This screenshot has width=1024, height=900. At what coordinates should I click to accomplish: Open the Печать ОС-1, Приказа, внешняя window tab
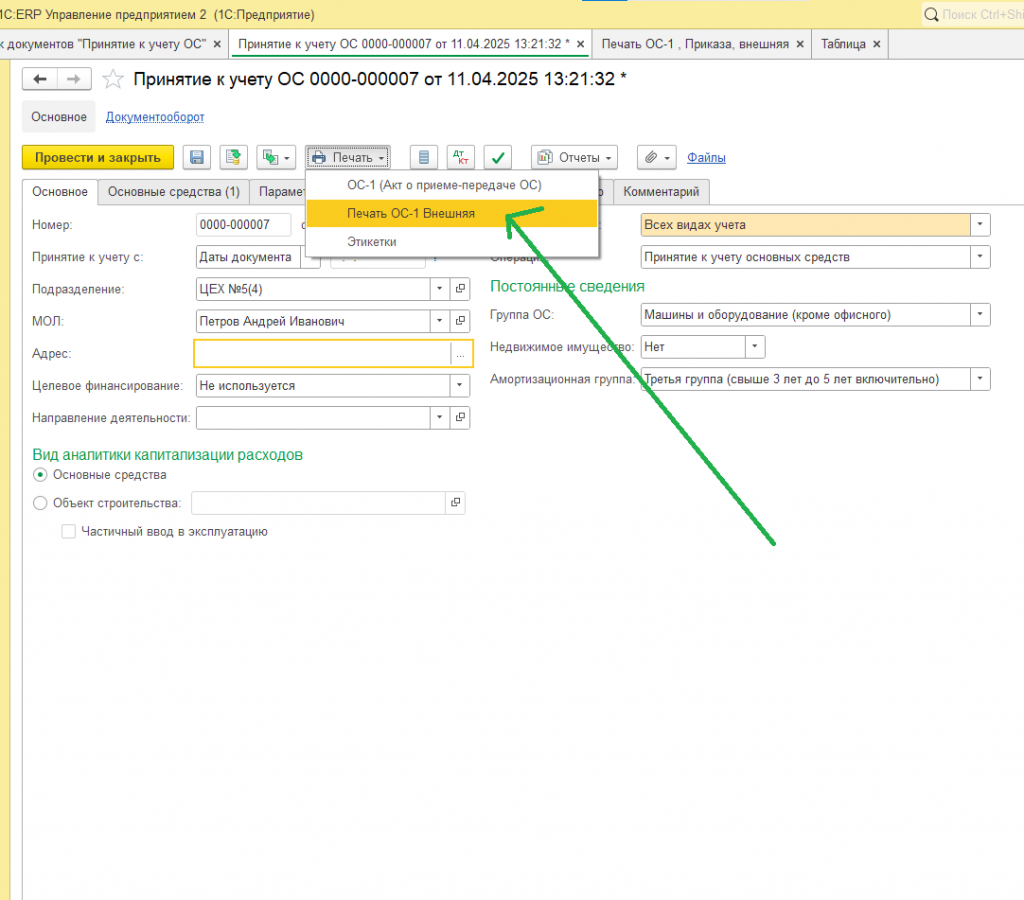click(695, 44)
